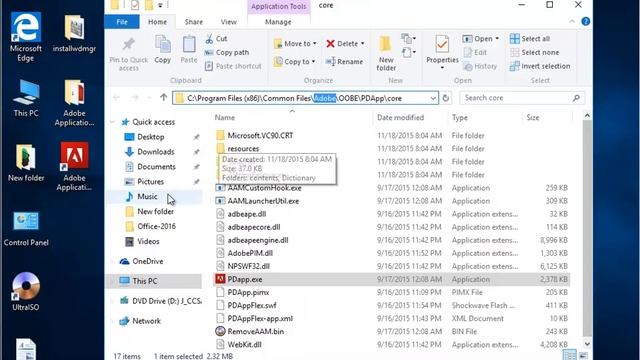This screenshot has width=640, height=360.
Task: Switch to the Share ribbon tab
Action: (193, 22)
